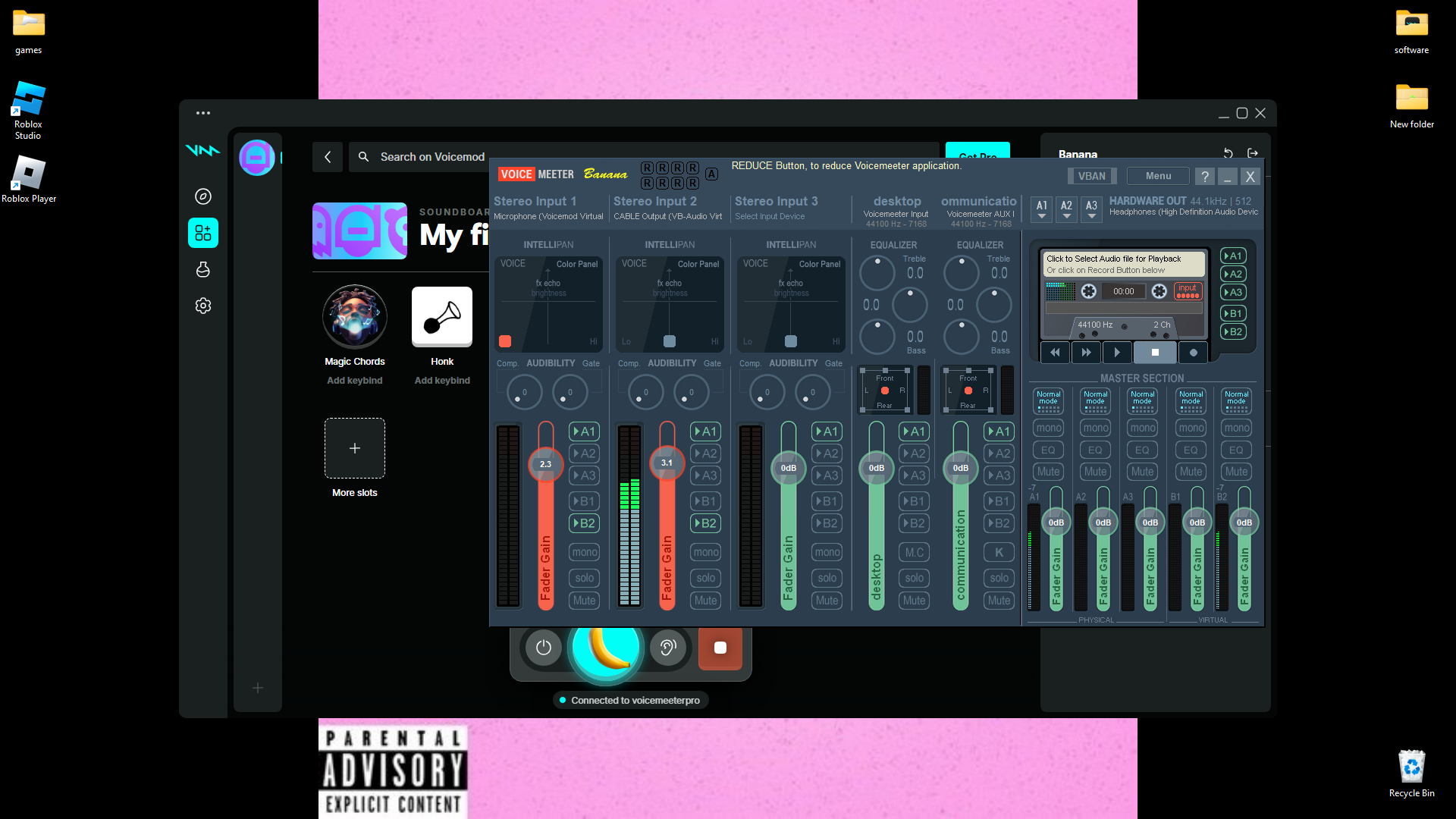Screen dimensions: 1456x819
Task: Adjust Stereo Input 2 fader knob at 3.1
Action: (x=667, y=463)
